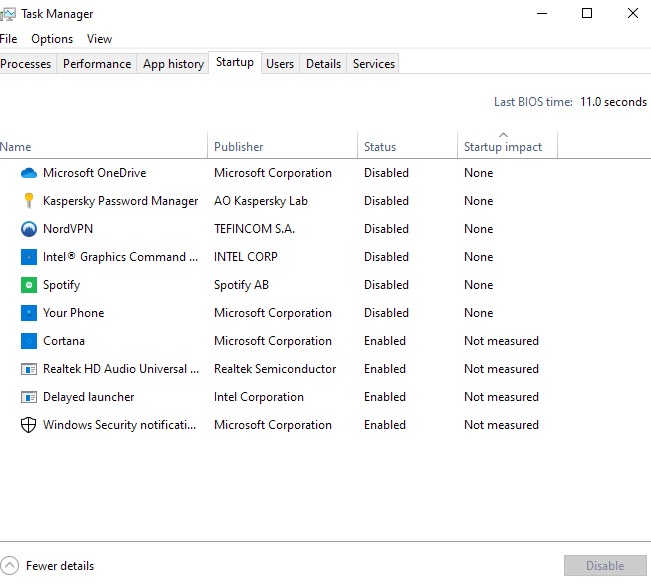Open the File menu
Image resolution: width=651 pixels, height=584 pixels.
tap(9, 39)
